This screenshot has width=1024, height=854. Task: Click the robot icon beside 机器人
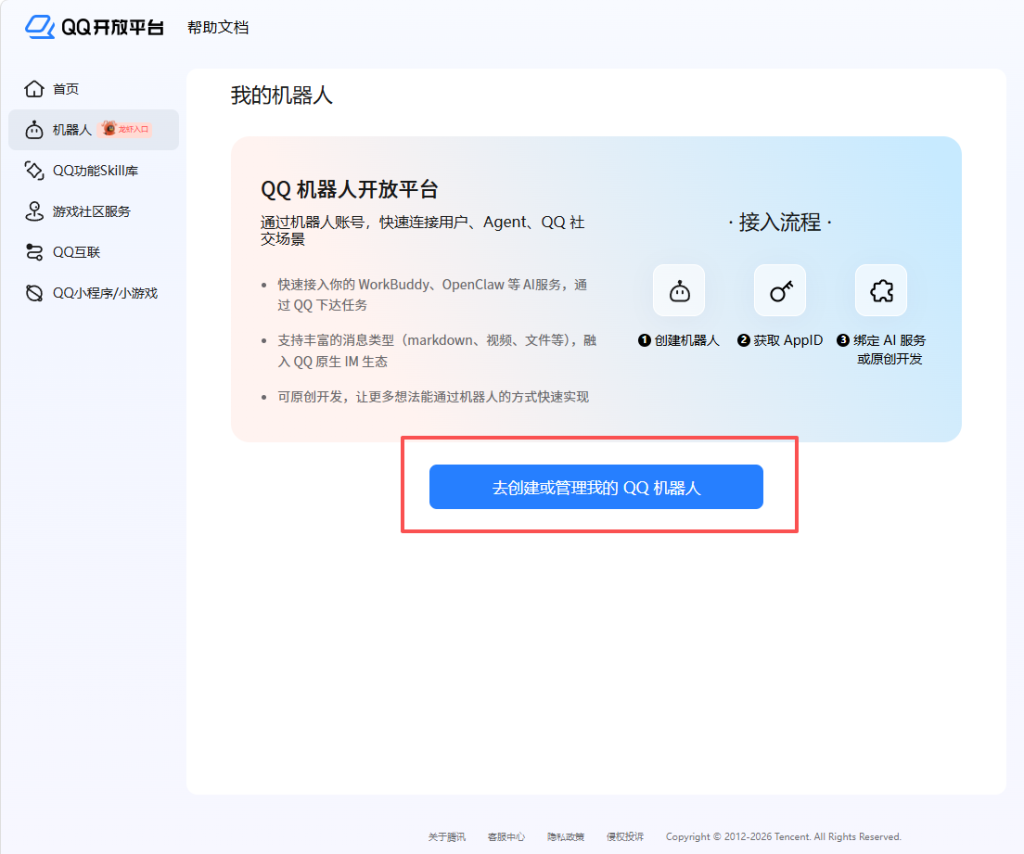tap(34, 130)
